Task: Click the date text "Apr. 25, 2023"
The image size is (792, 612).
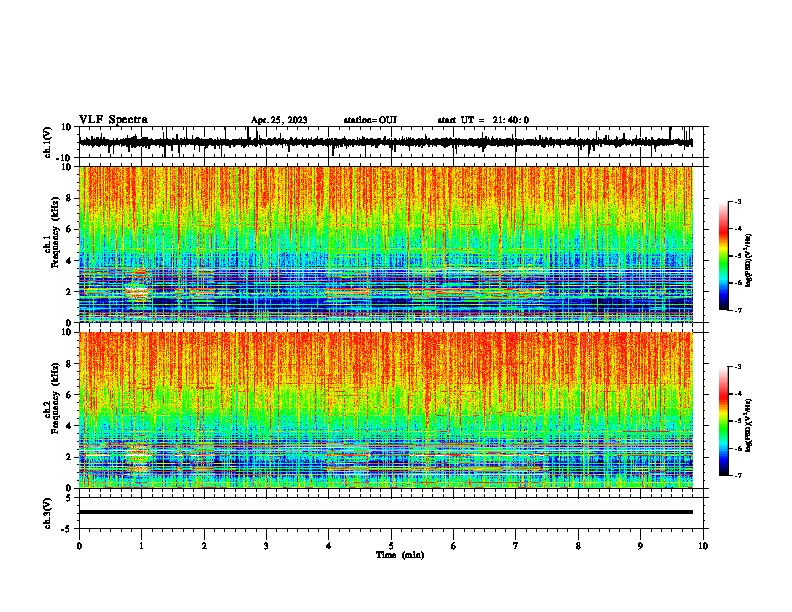Action: coord(279,120)
